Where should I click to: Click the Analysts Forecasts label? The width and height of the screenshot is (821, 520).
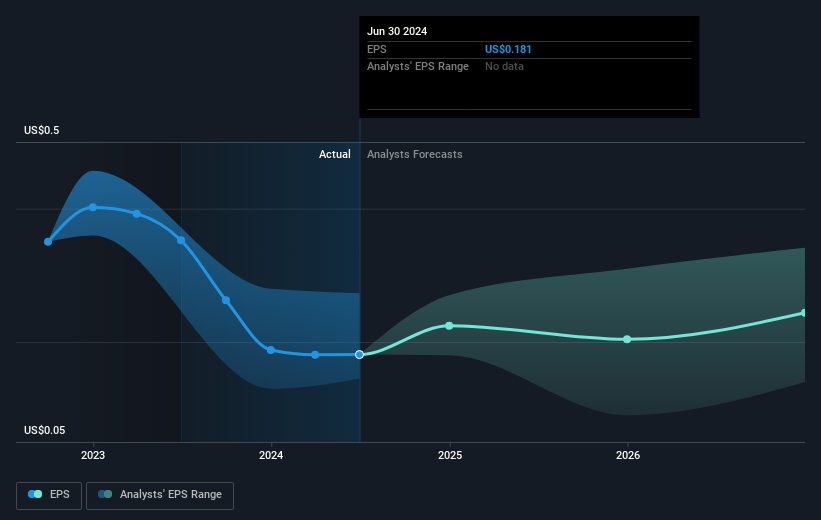pos(415,154)
